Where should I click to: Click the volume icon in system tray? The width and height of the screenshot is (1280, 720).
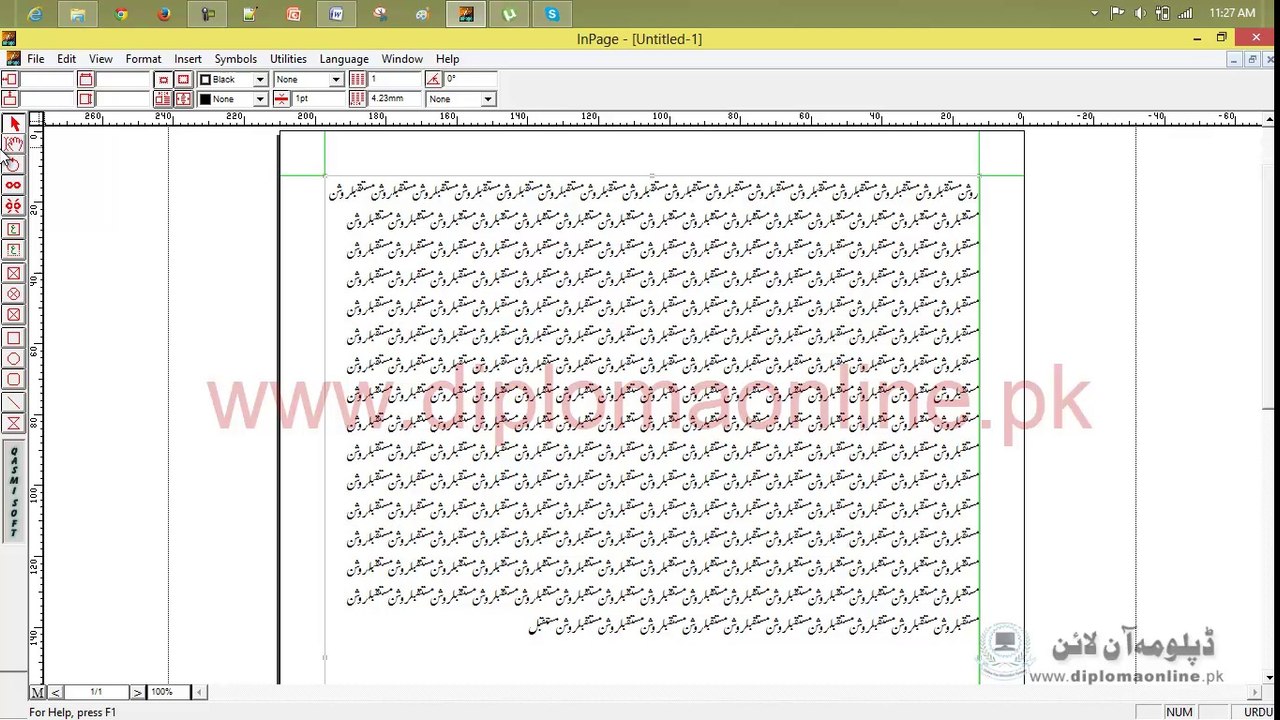tap(1140, 13)
